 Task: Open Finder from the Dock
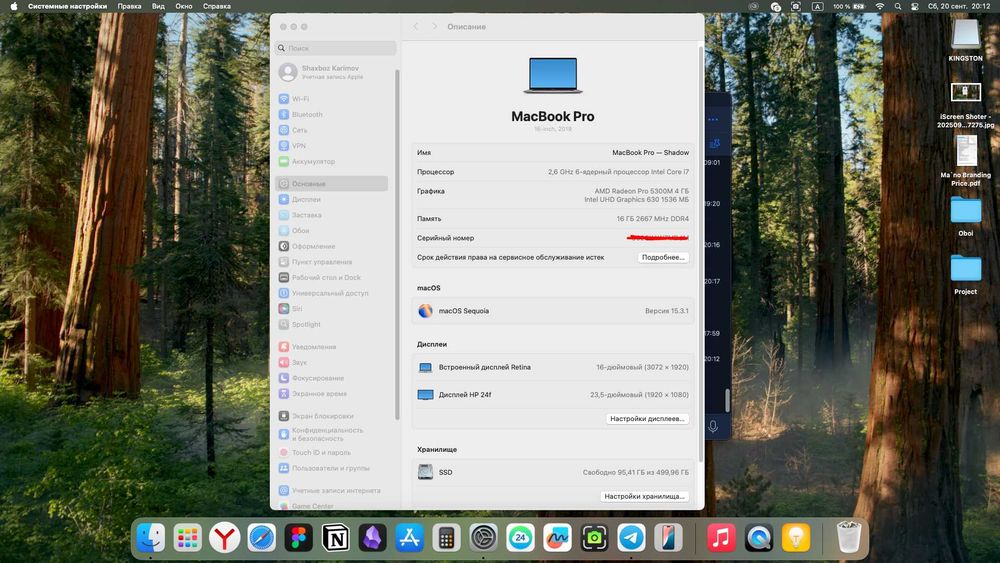click(x=151, y=538)
